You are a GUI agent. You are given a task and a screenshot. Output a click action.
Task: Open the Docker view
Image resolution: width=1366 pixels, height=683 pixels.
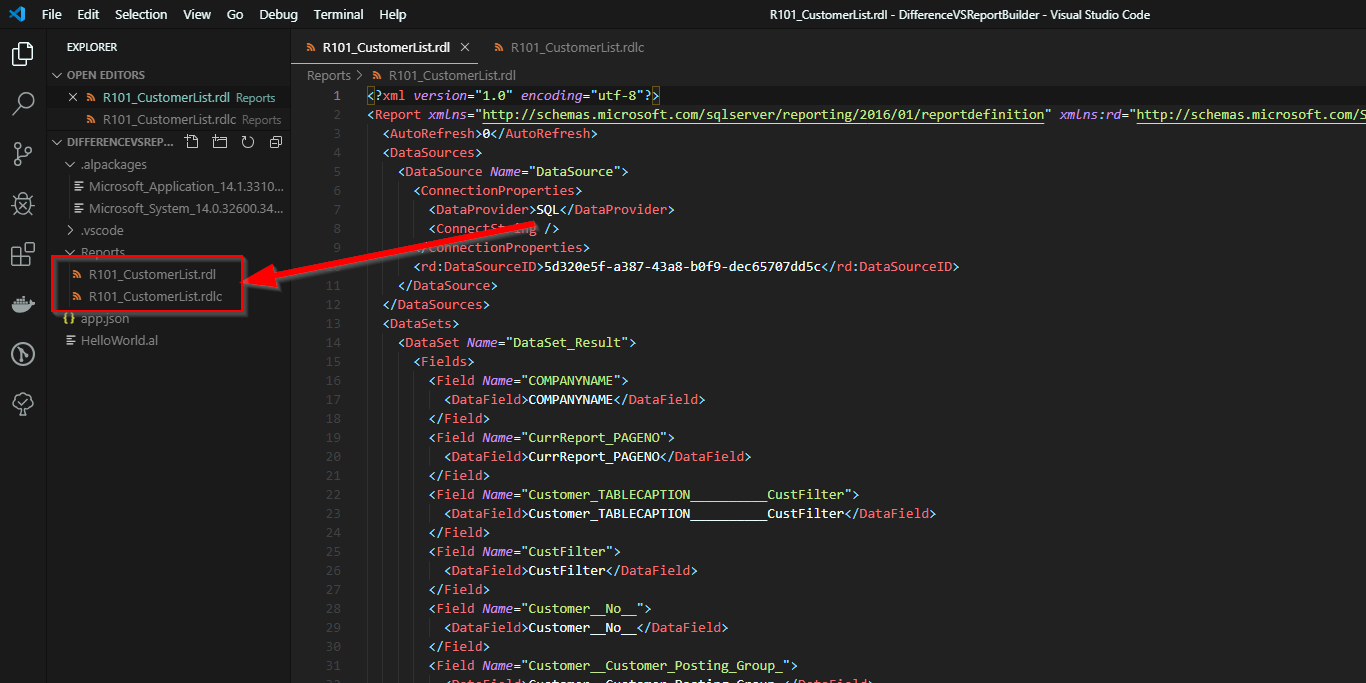pyautogui.click(x=22, y=304)
